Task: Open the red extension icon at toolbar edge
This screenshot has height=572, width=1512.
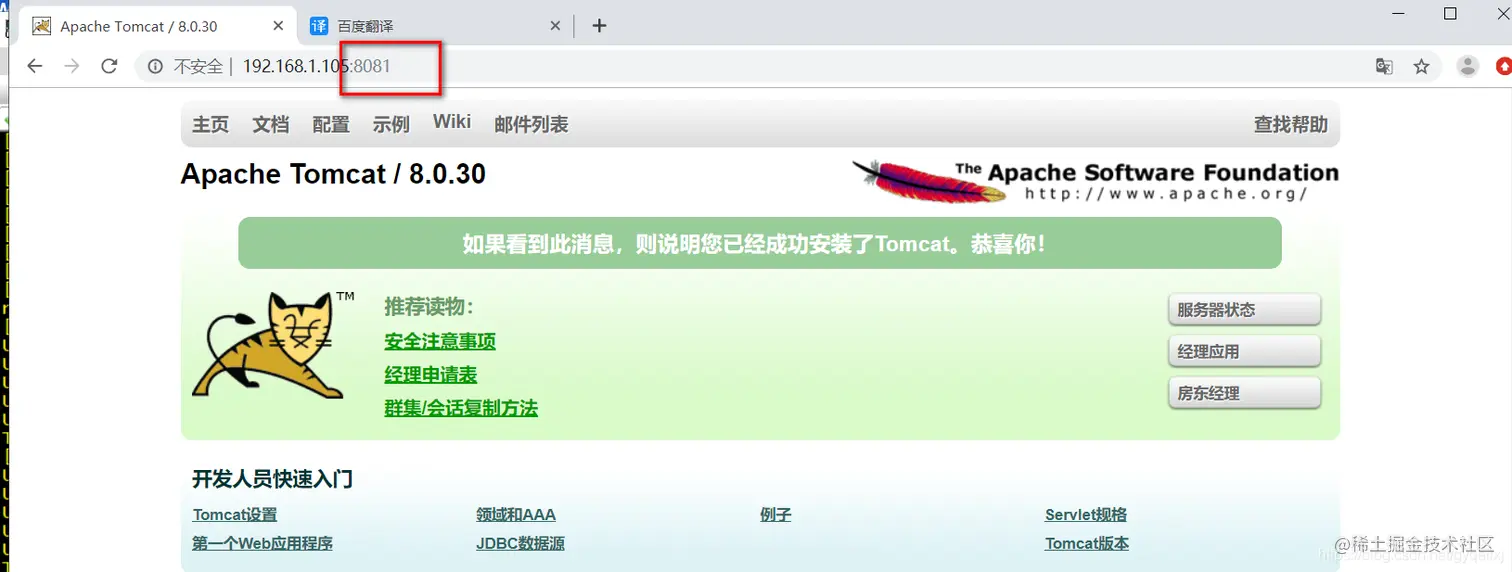Action: (1503, 66)
